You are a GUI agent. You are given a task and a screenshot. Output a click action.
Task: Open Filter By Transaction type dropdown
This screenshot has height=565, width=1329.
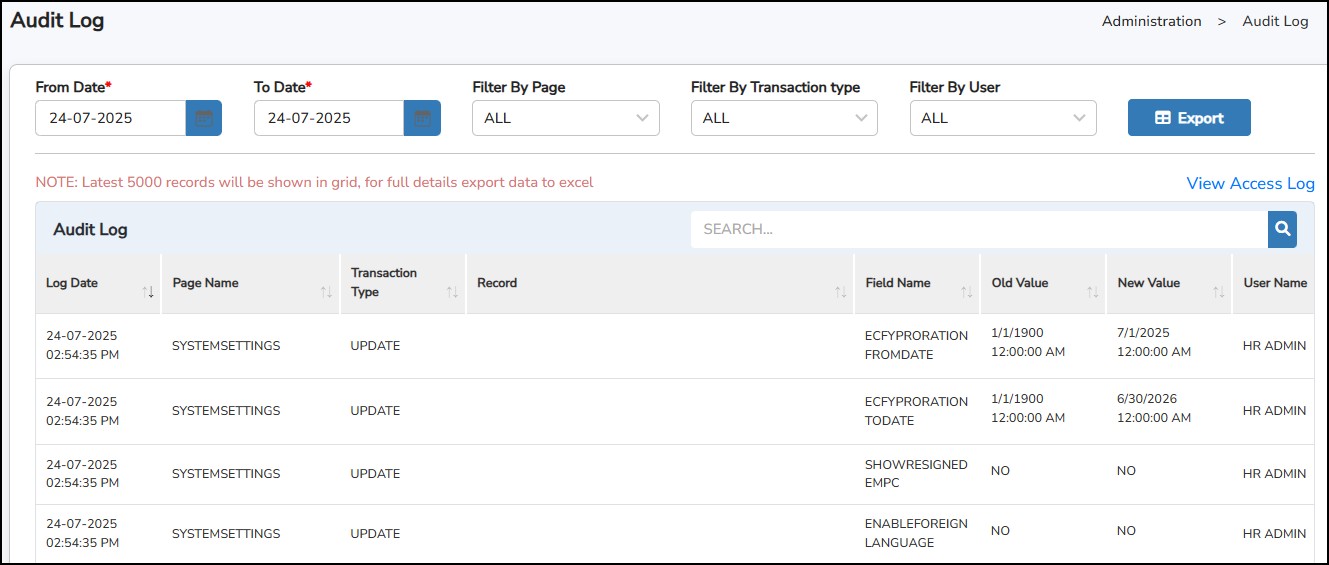pos(784,118)
